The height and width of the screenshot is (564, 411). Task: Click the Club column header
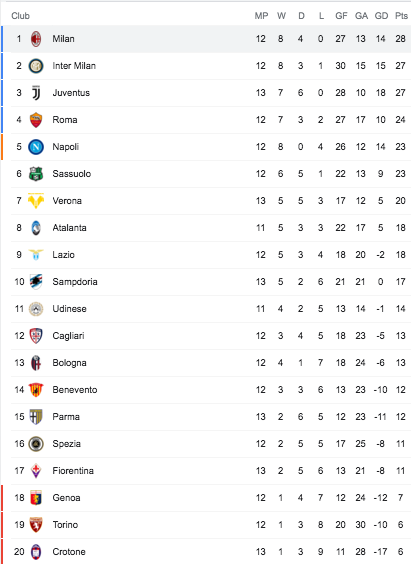20,16
